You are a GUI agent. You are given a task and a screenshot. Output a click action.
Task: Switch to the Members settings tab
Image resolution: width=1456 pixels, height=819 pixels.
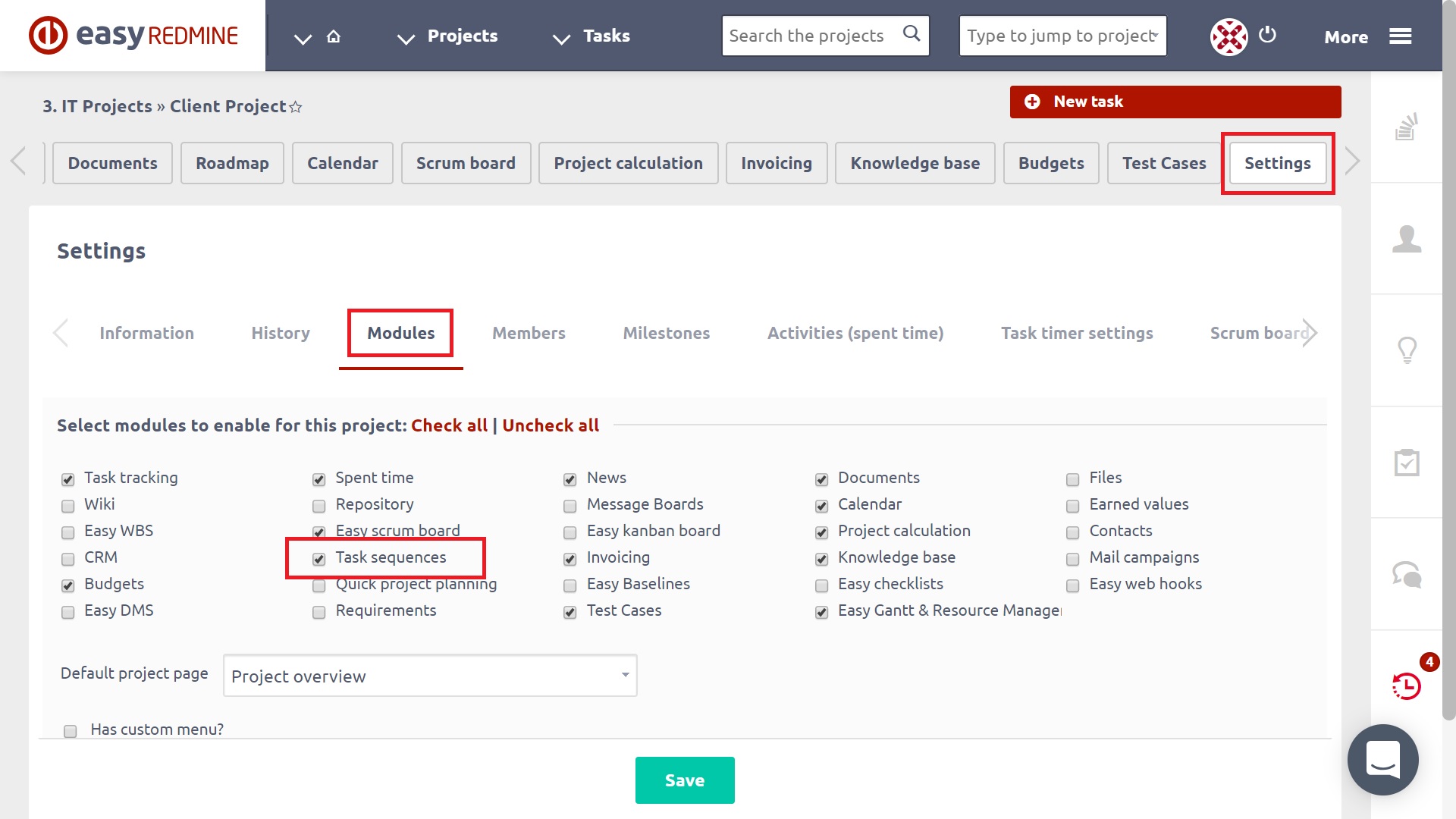529,333
